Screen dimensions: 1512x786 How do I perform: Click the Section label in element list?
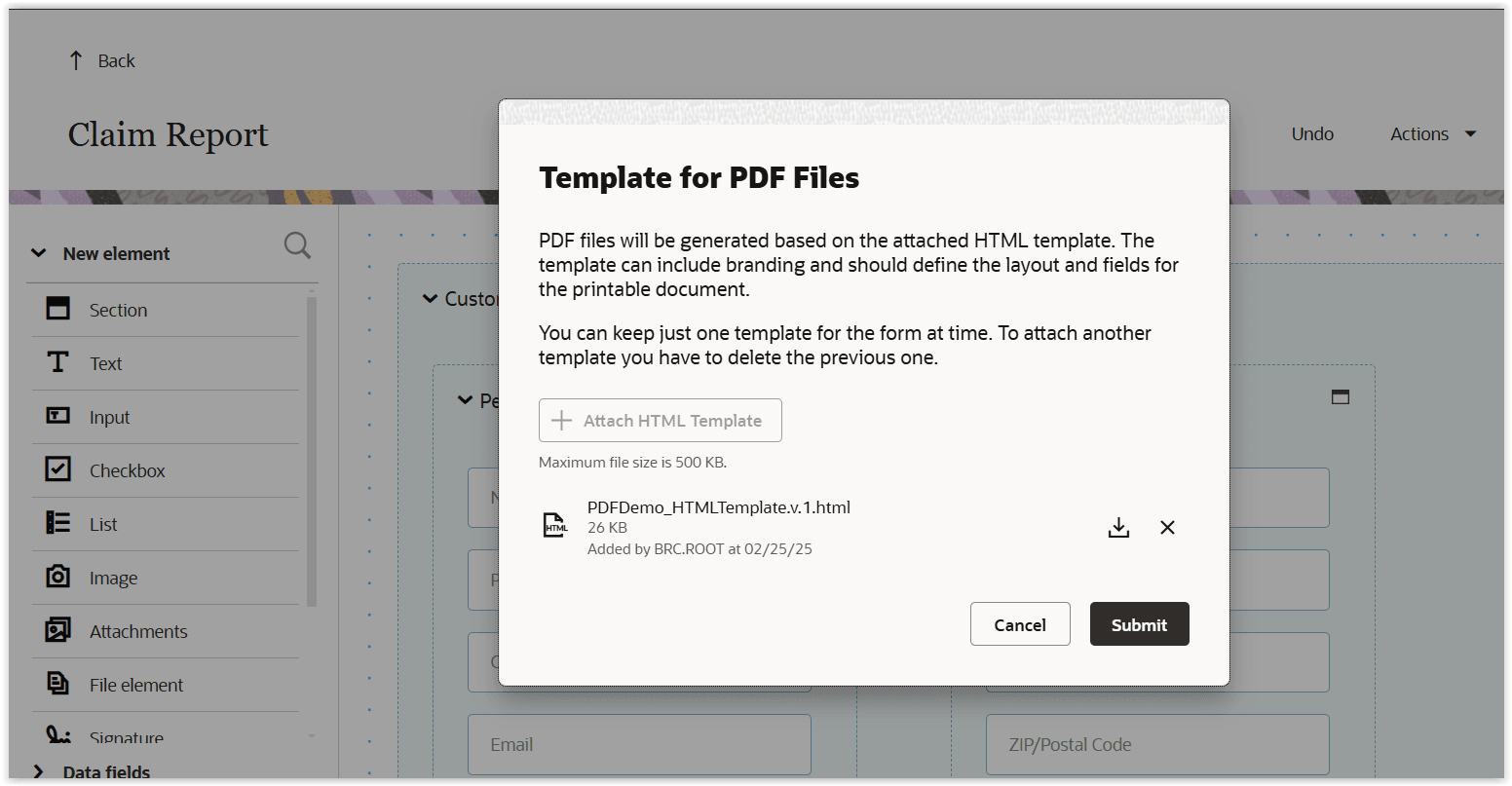point(119,311)
